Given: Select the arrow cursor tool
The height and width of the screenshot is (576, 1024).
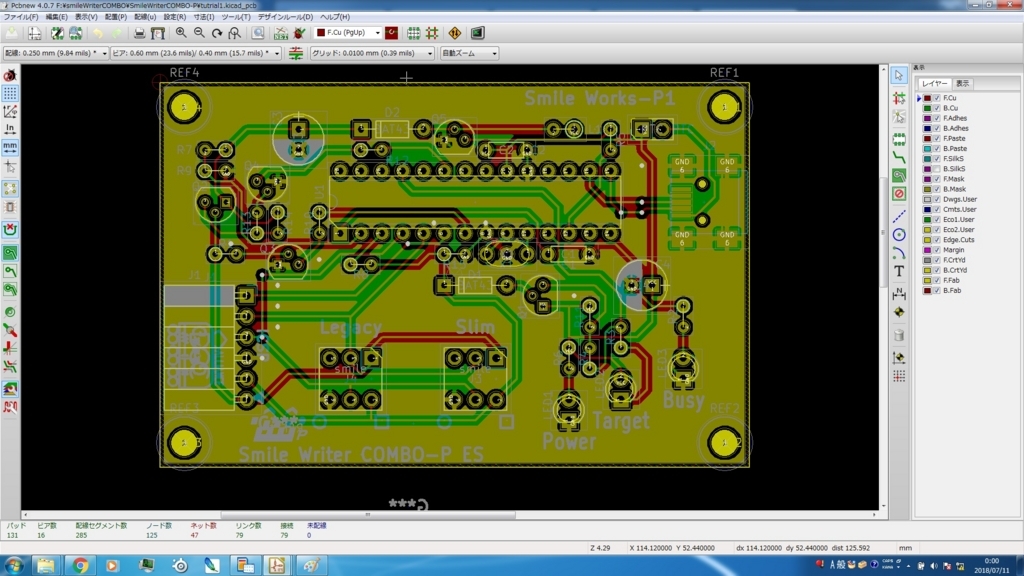Looking at the screenshot, I should pos(899,76).
